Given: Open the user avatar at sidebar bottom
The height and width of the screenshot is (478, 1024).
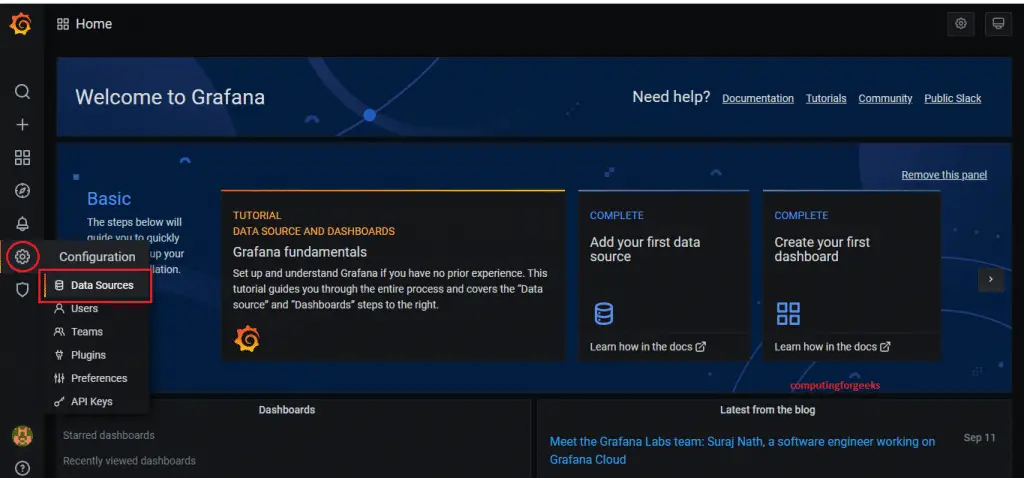Looking at the screenshot, I should pyautogui.click(x=22, y=436).
